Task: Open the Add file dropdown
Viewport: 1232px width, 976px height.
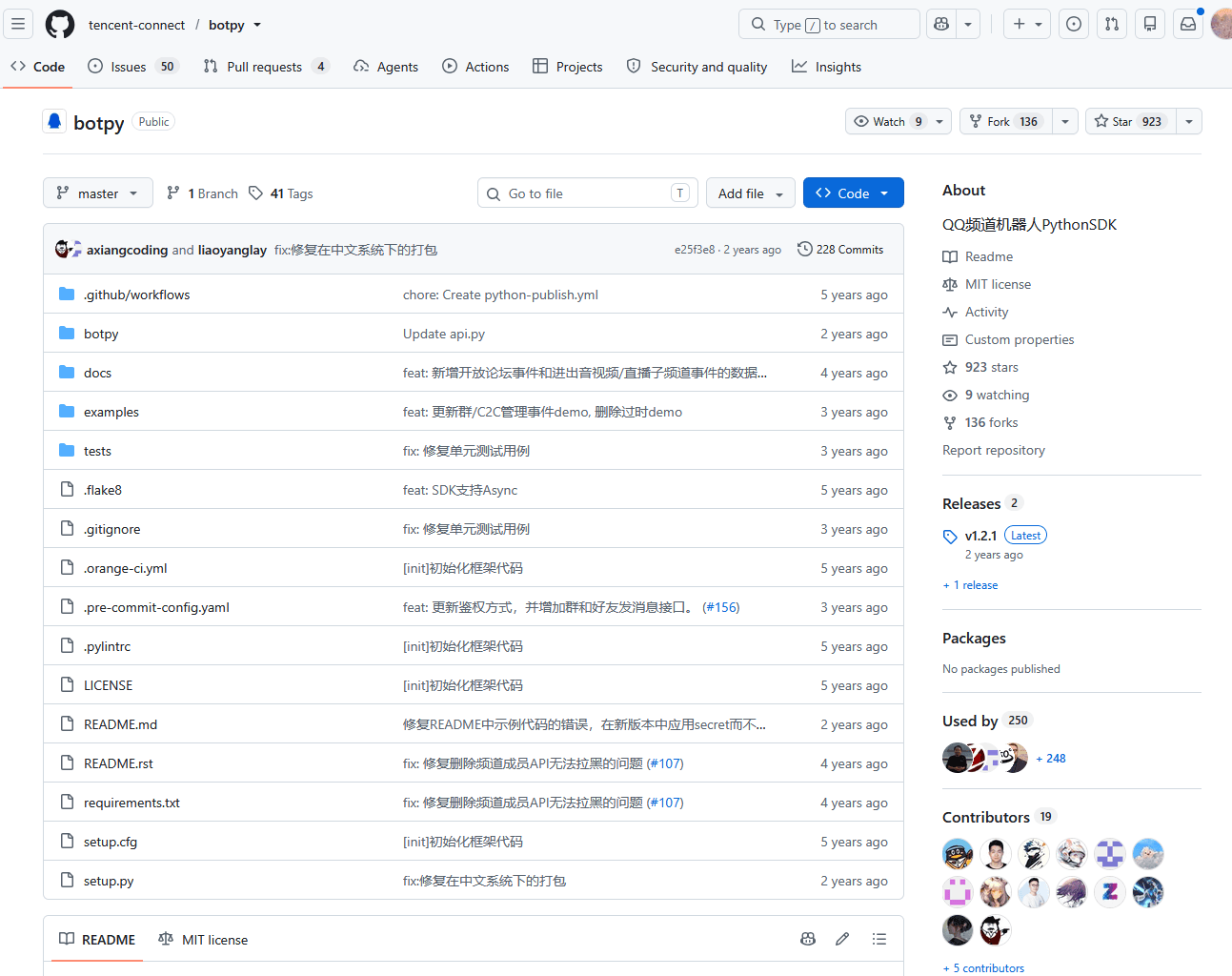Action: pos(751,193)
